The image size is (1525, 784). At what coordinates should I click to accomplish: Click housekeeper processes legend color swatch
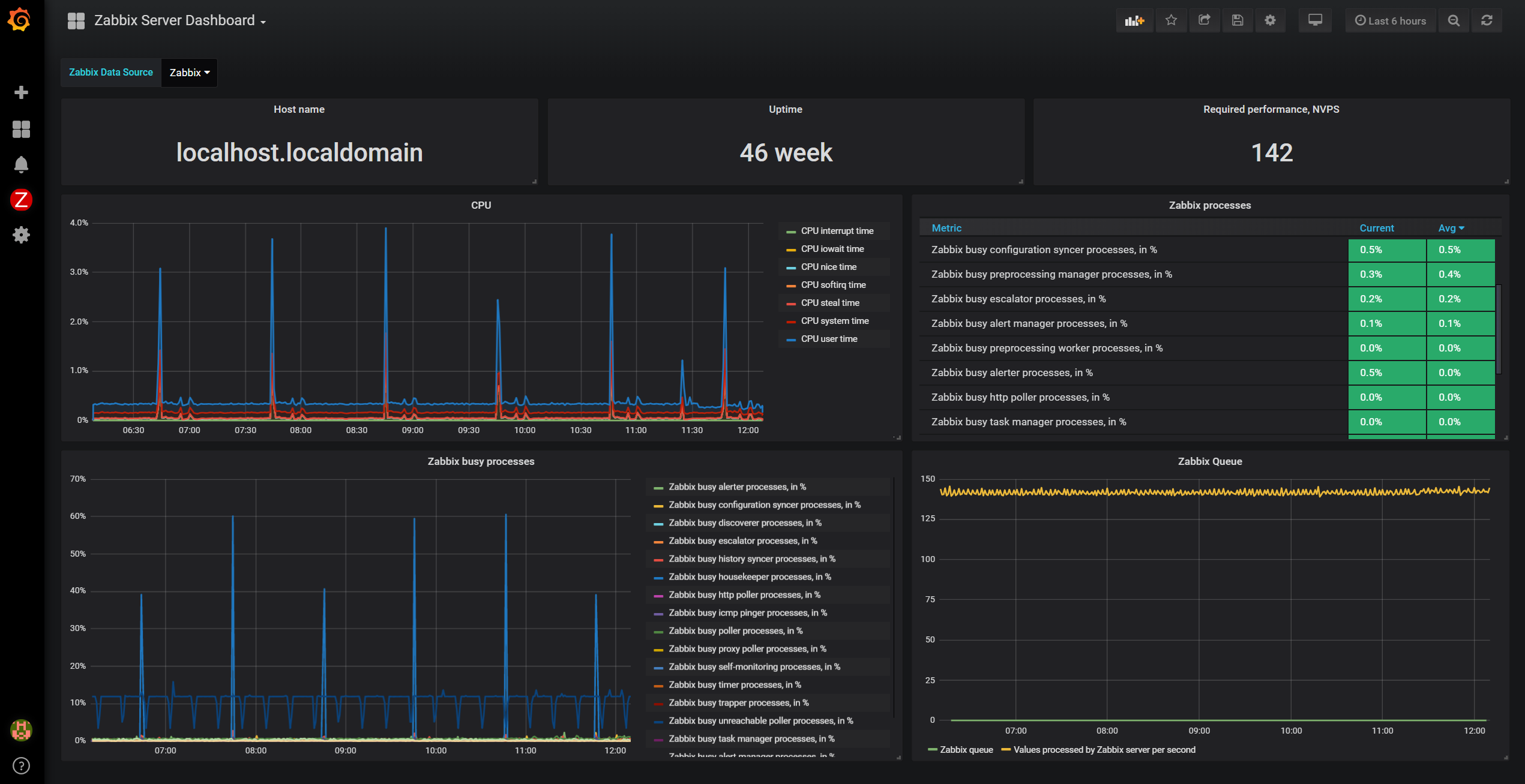(658, 578)
